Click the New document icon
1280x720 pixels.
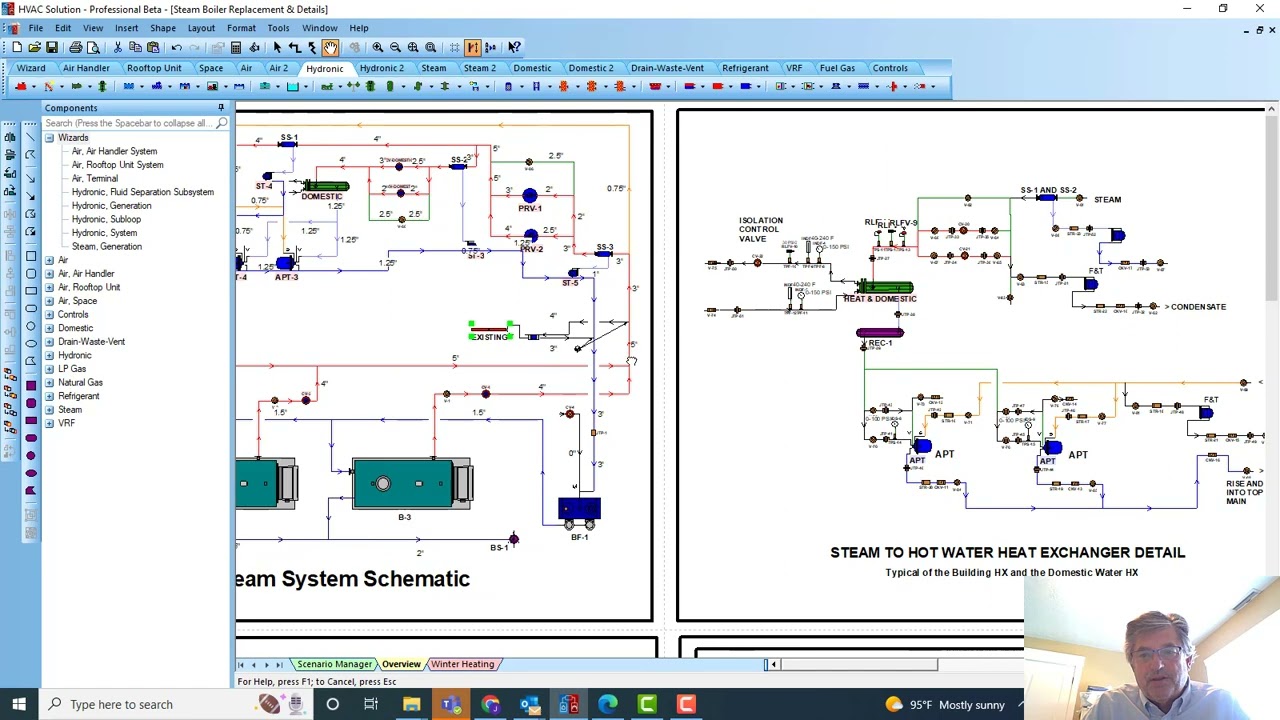coord(17,47)
